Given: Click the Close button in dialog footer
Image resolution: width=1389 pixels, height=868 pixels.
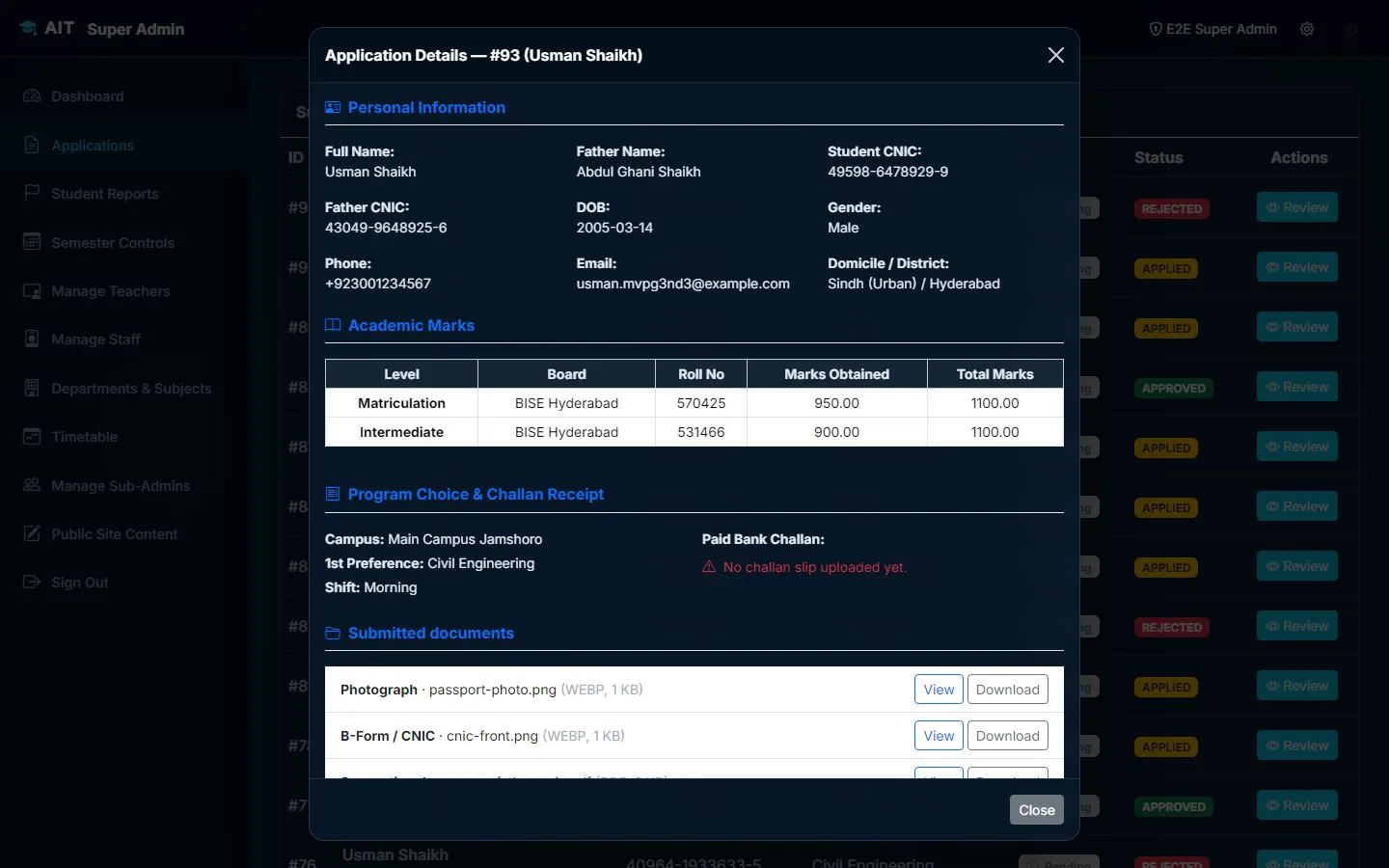Looking at the screenshot, I should [x=1037, y=810].
